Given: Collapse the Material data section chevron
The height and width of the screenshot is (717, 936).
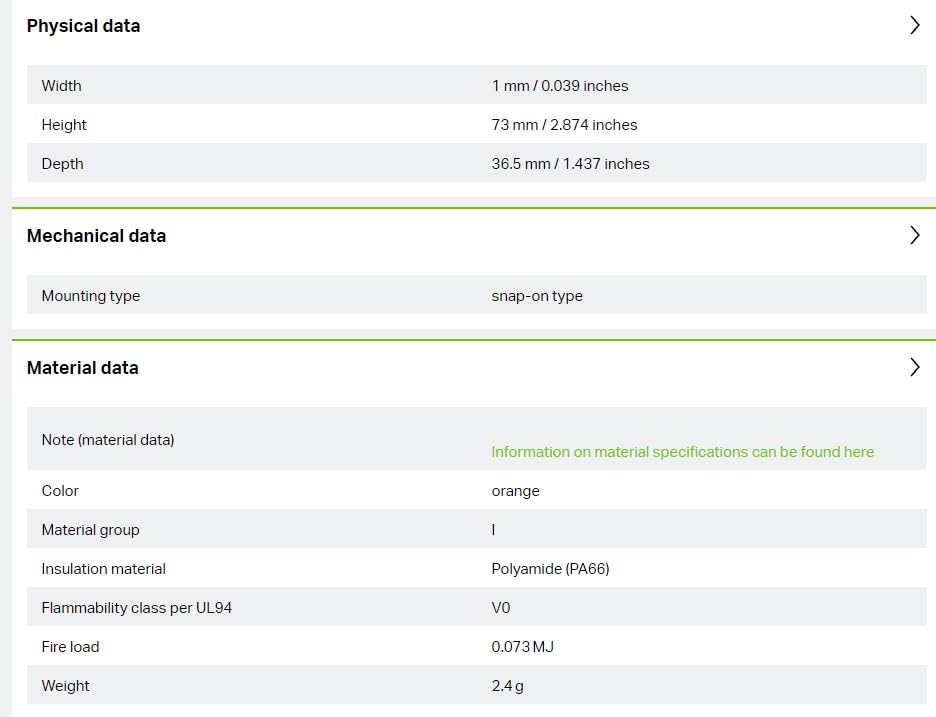Looking at the screenshot, I should [x=914, y=368].
